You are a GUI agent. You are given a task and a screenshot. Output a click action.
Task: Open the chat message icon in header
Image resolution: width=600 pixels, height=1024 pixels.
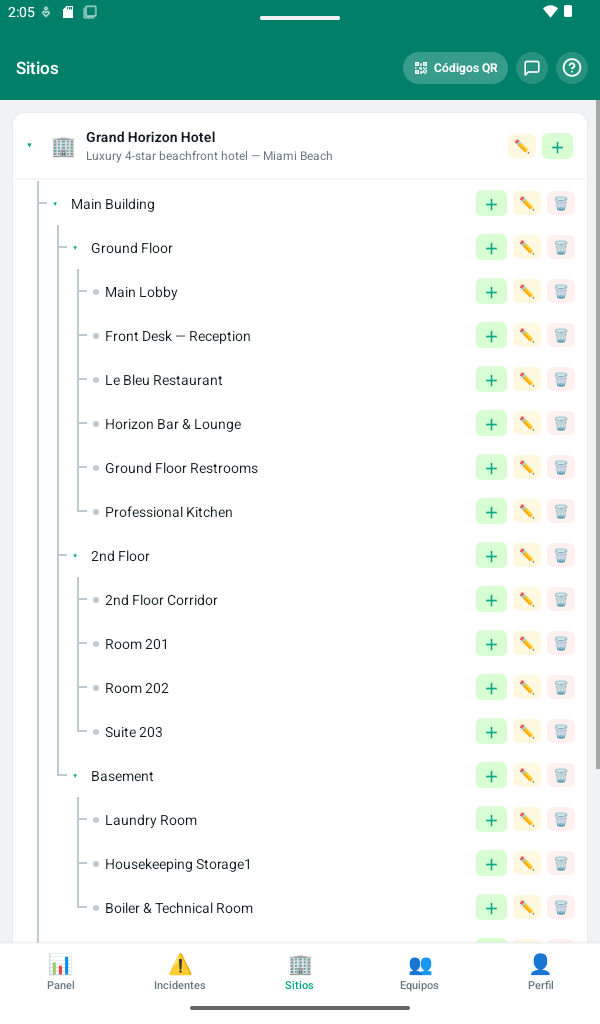click(532, 68)
